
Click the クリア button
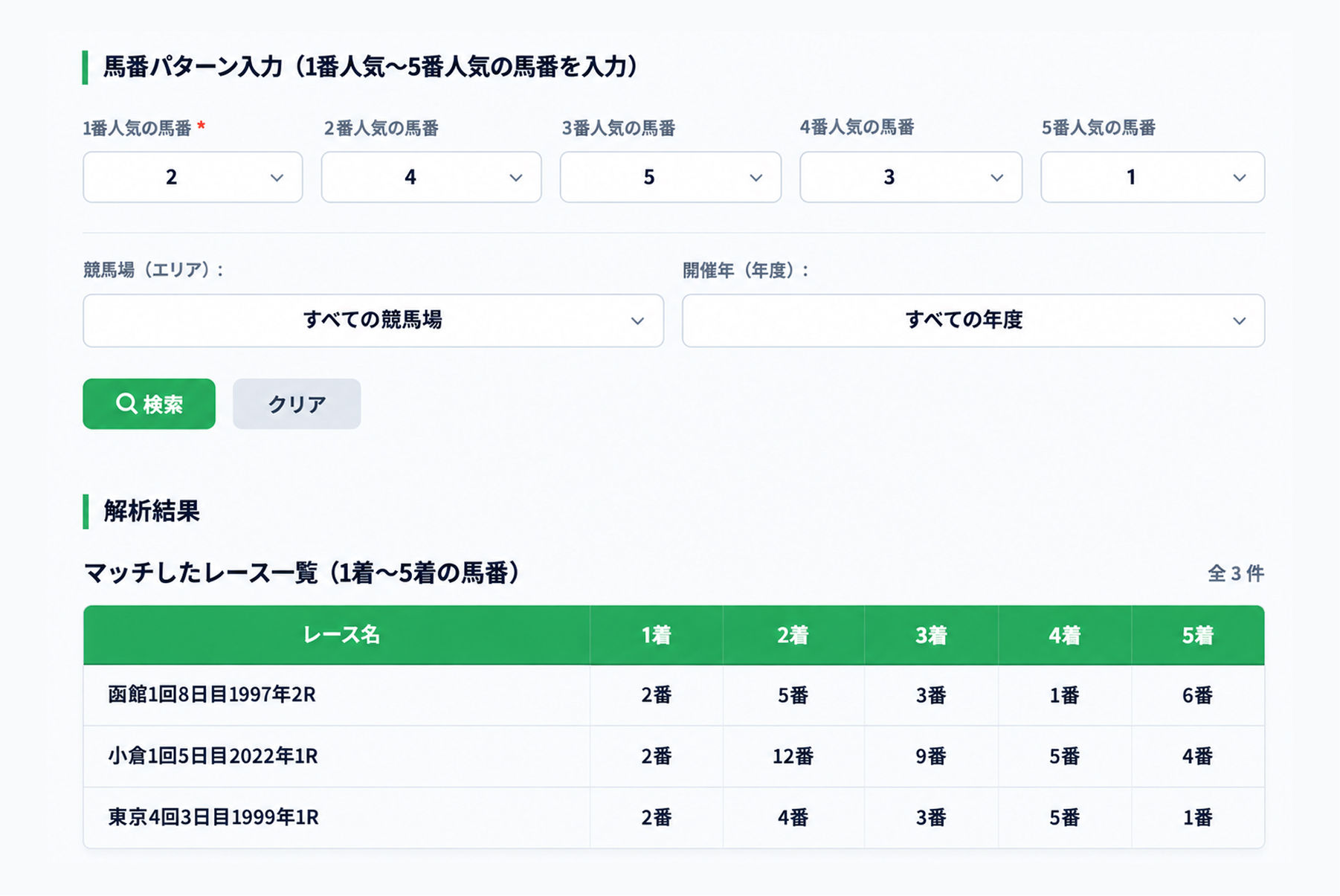pos(297,404)
